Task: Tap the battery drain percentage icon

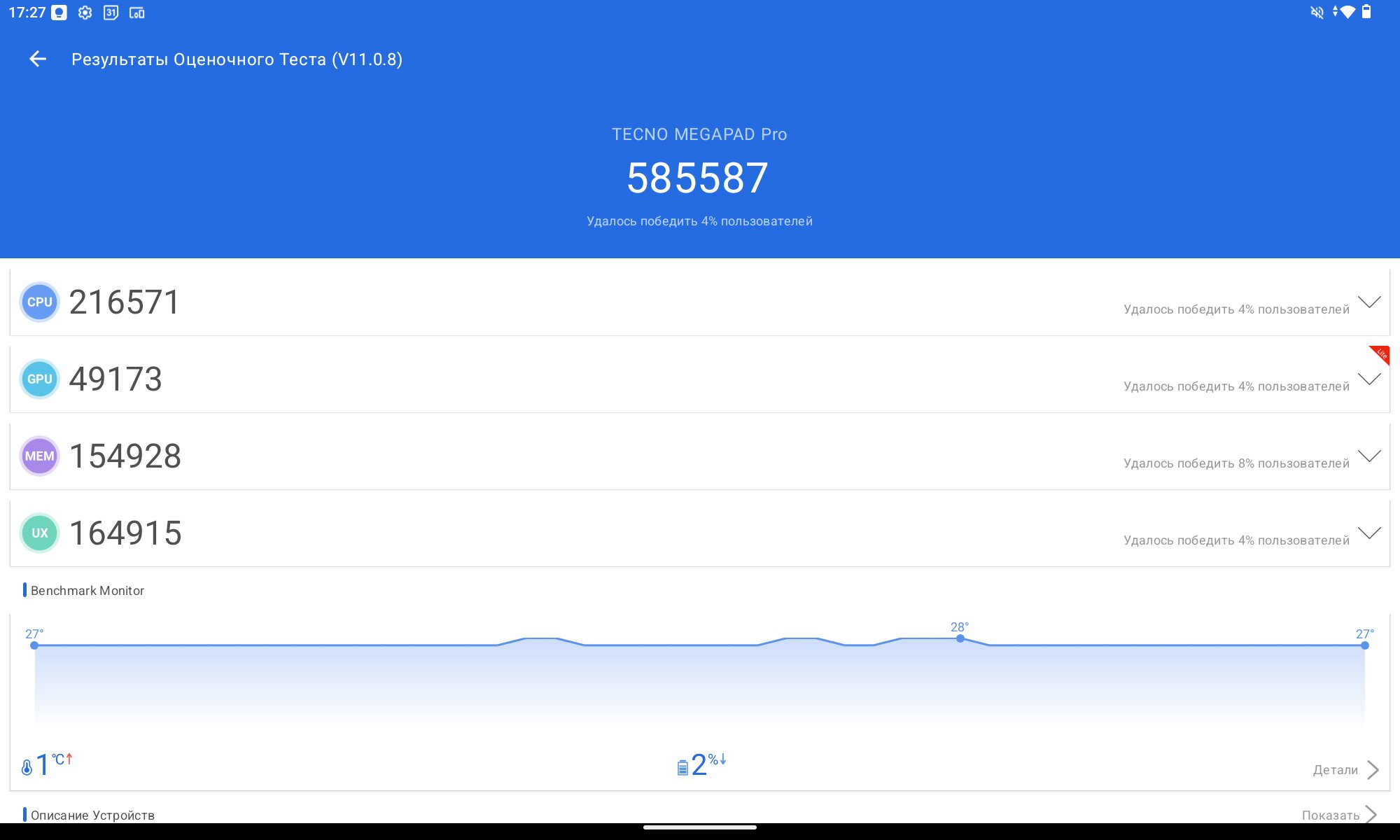Action: point(682,767)
